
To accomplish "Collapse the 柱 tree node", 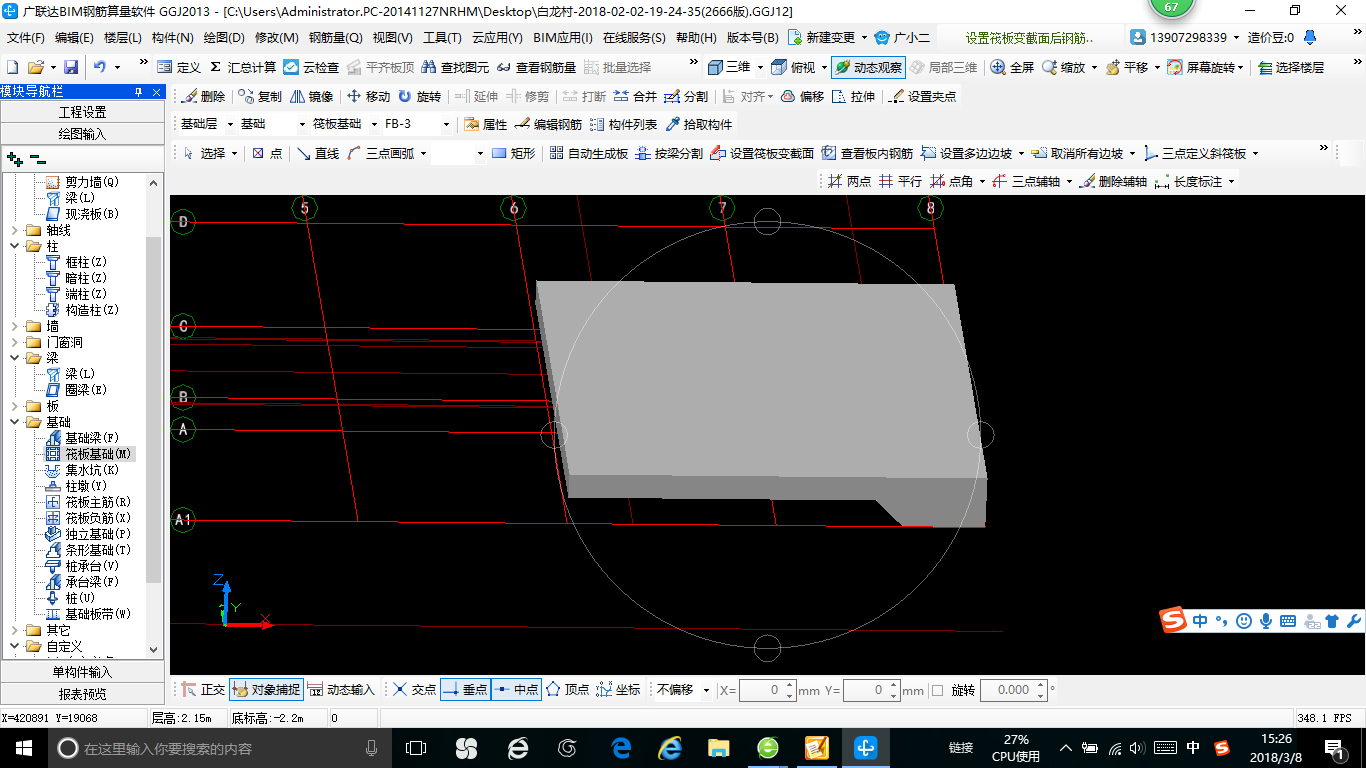I will pos(14,246).
